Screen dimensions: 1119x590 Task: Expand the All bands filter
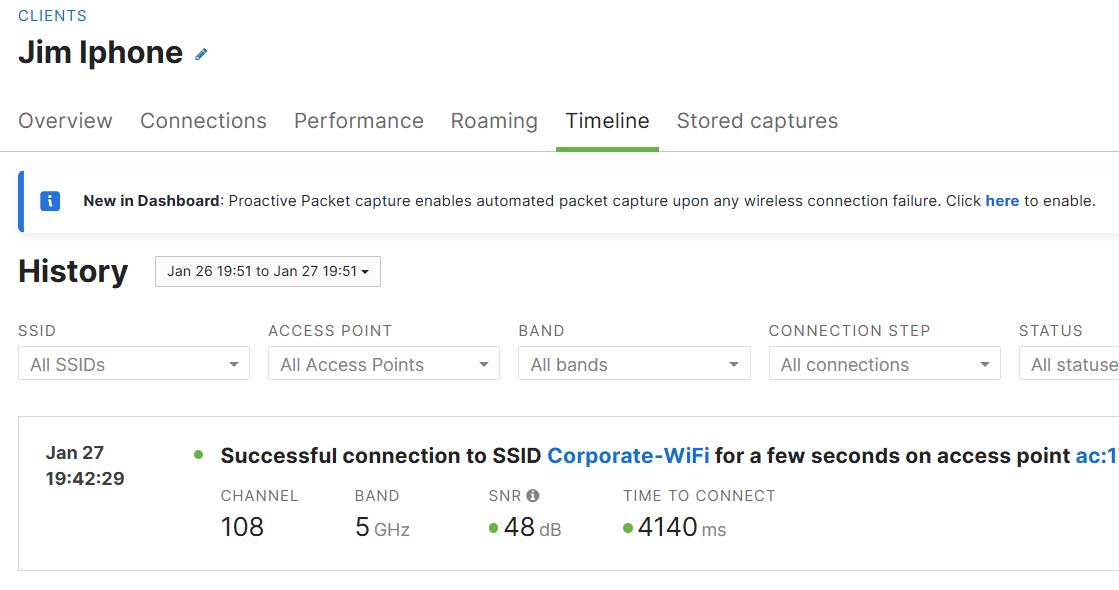(634, 364)
